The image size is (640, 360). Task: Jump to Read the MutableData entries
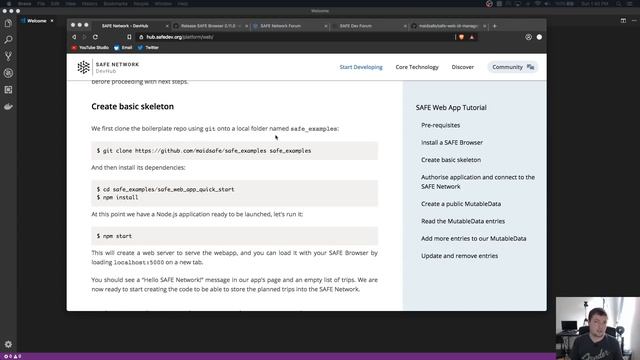click(463, 221)
